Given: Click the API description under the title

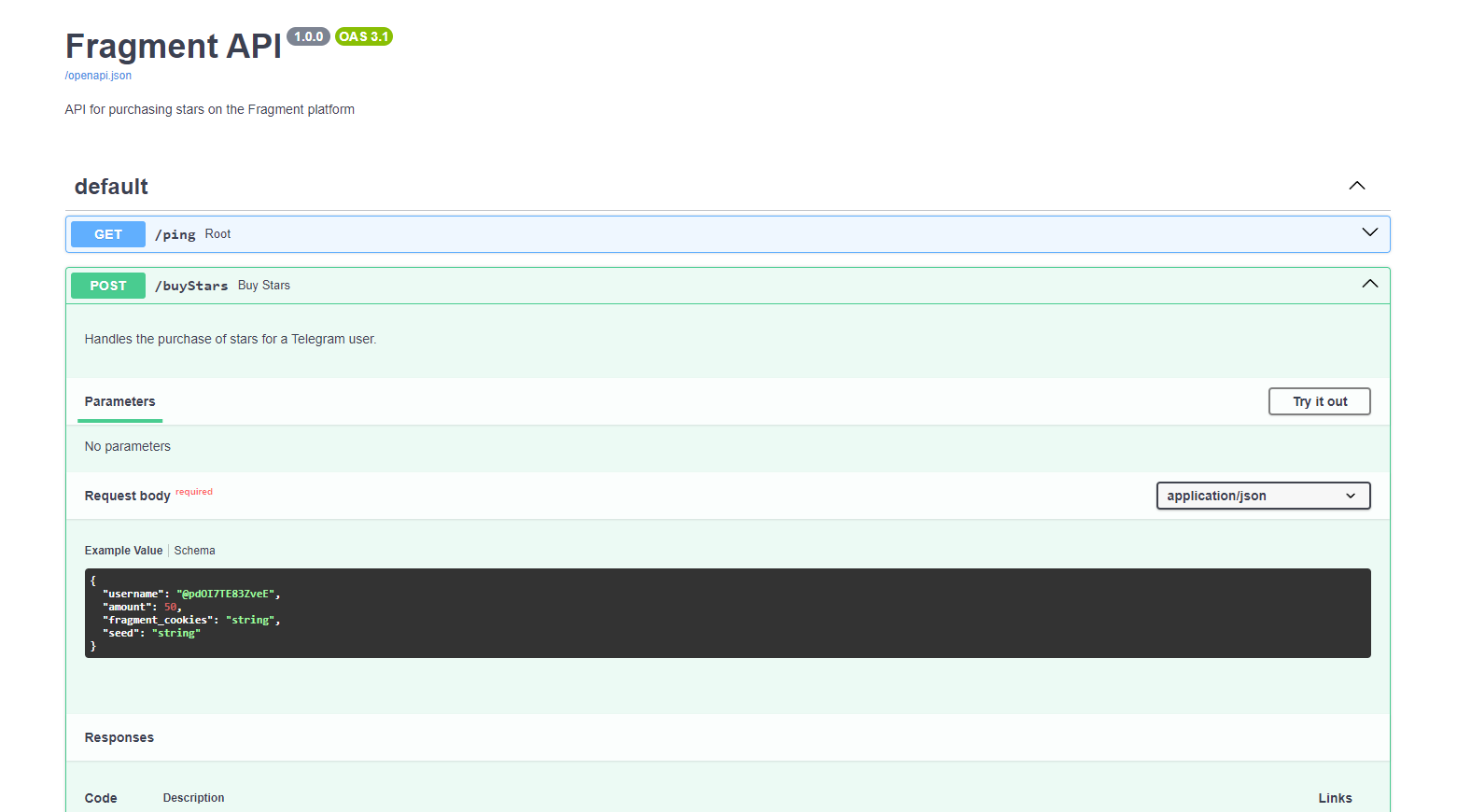Looking at the screenshot, I should (x=209, y=109).
